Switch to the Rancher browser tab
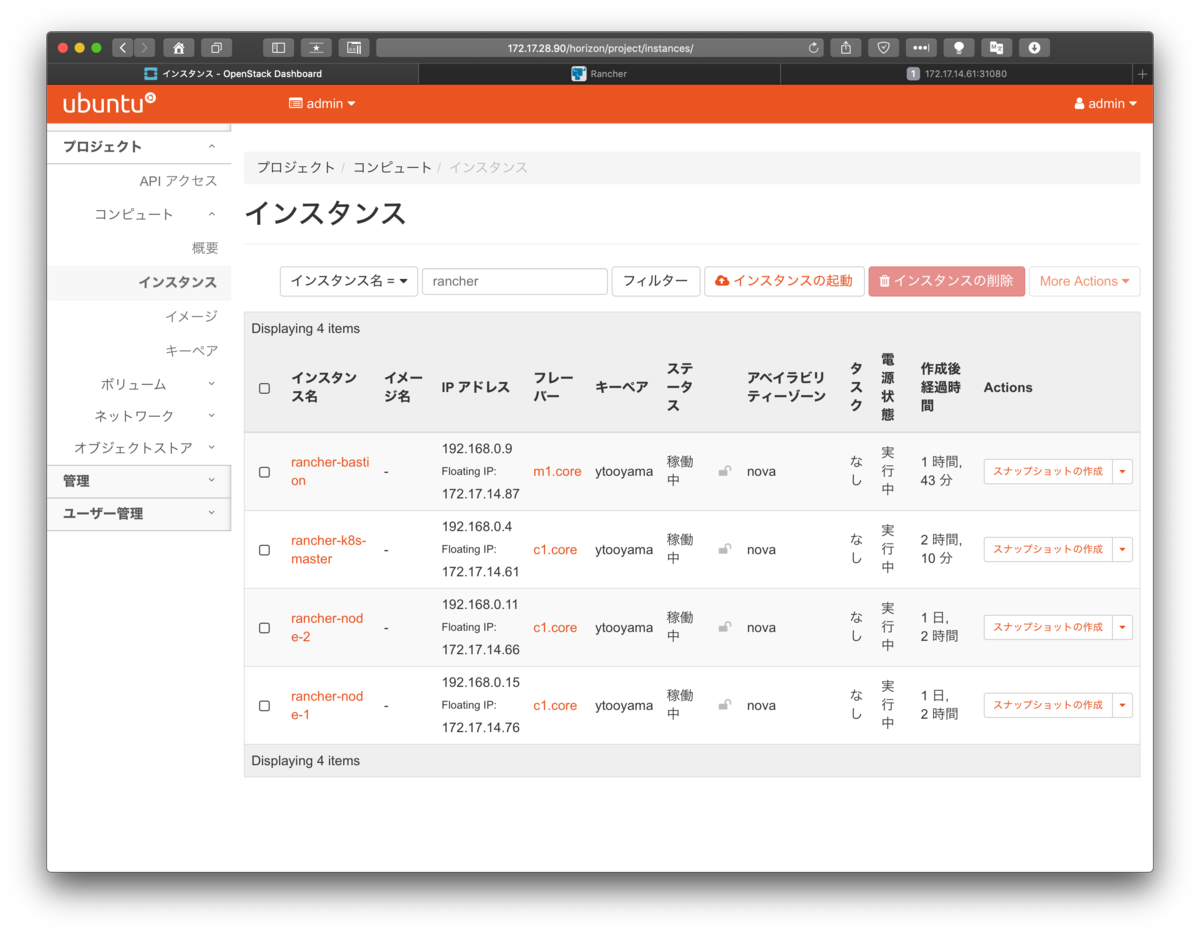1200x934 pixels. pos(599,74)
